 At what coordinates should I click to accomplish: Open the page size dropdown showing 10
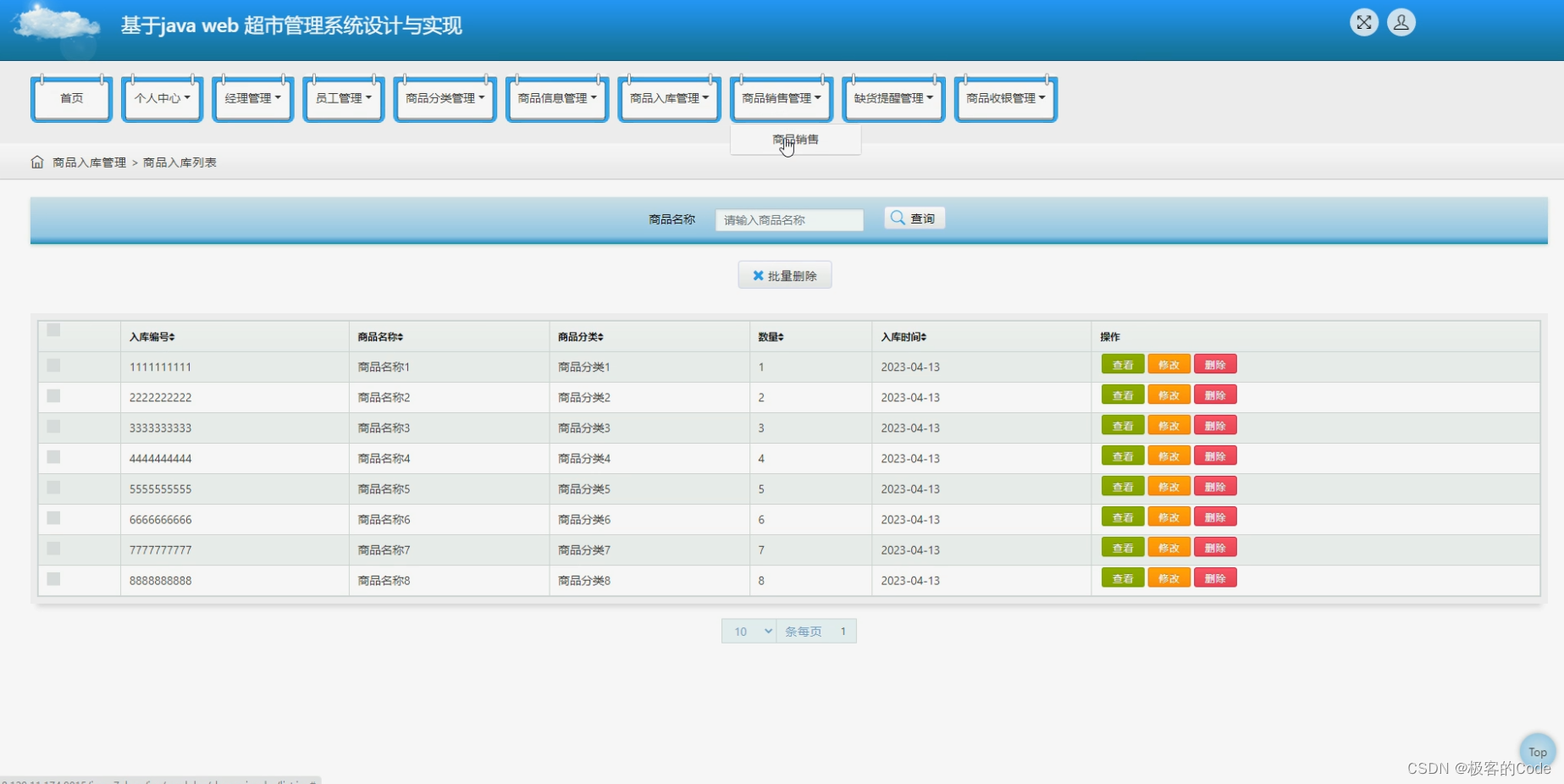click(x=749, y=632)
